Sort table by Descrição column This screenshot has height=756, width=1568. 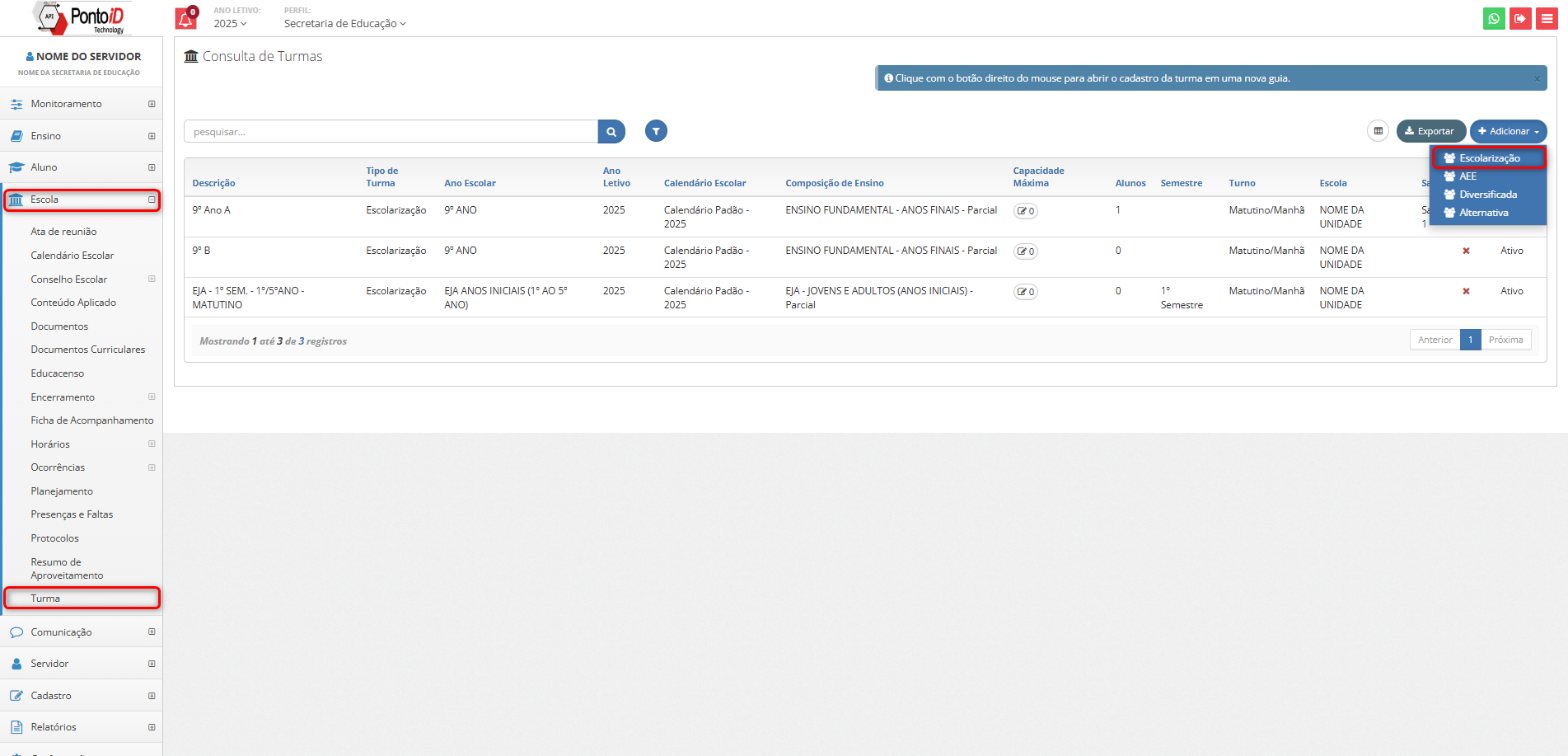213,183
